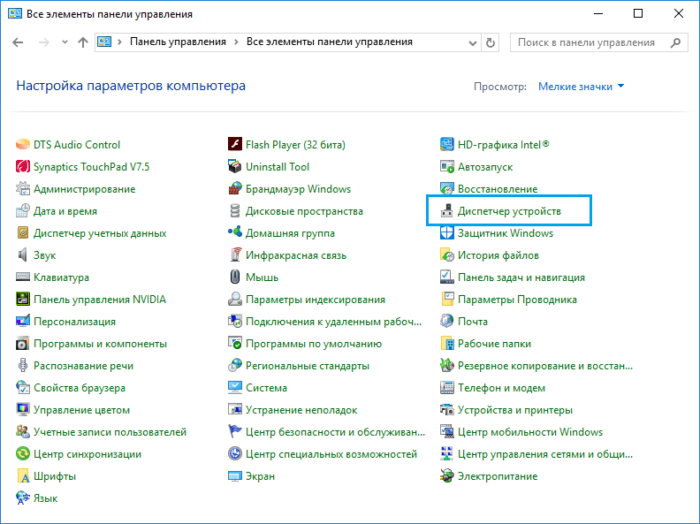
Task: Open Панель задач и навигация link
Action: click(521, 277)
